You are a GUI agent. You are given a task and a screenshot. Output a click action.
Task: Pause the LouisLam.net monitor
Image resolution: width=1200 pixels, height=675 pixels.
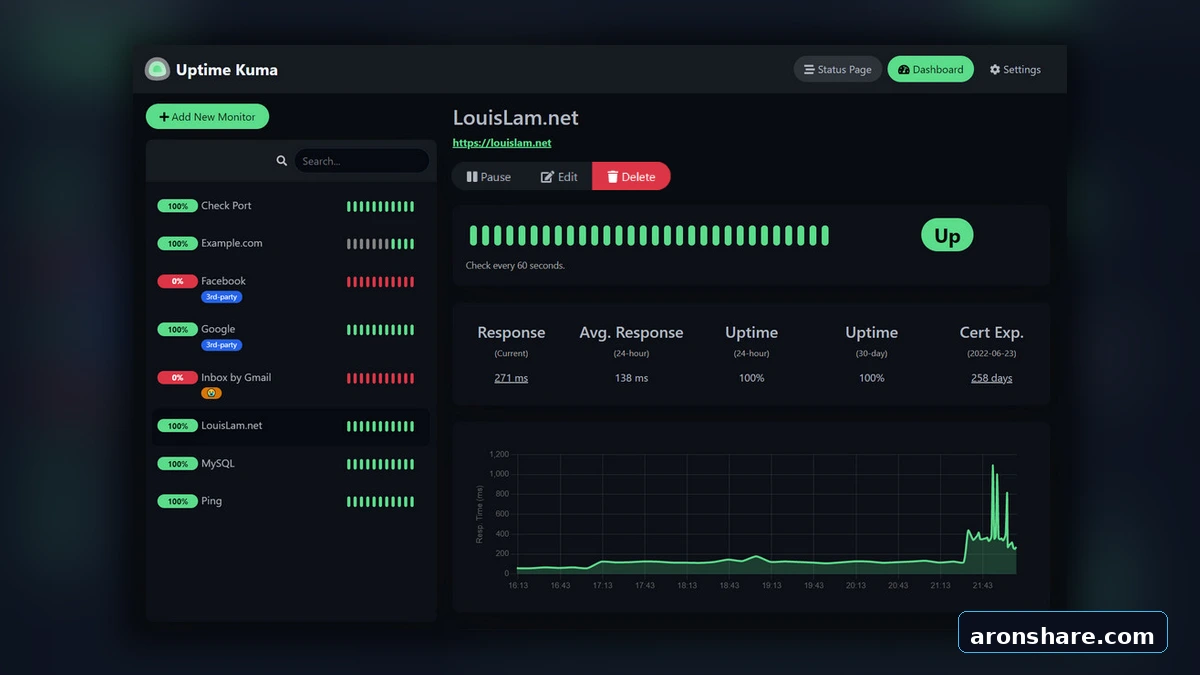click(488, 177)
